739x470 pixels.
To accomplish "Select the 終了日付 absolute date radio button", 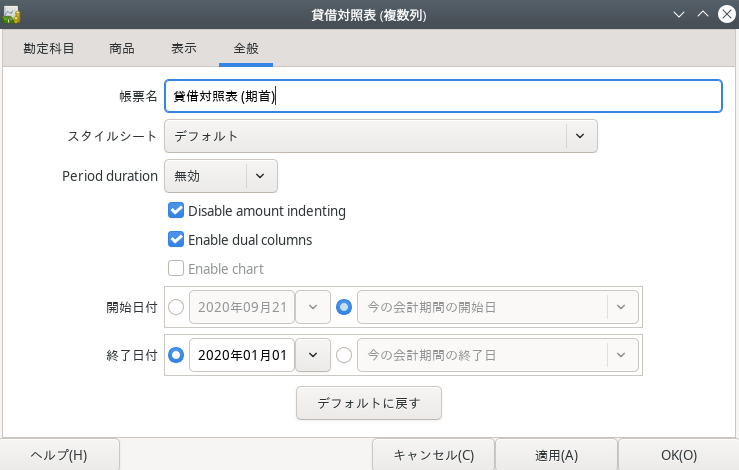I will tap(176, 355).
